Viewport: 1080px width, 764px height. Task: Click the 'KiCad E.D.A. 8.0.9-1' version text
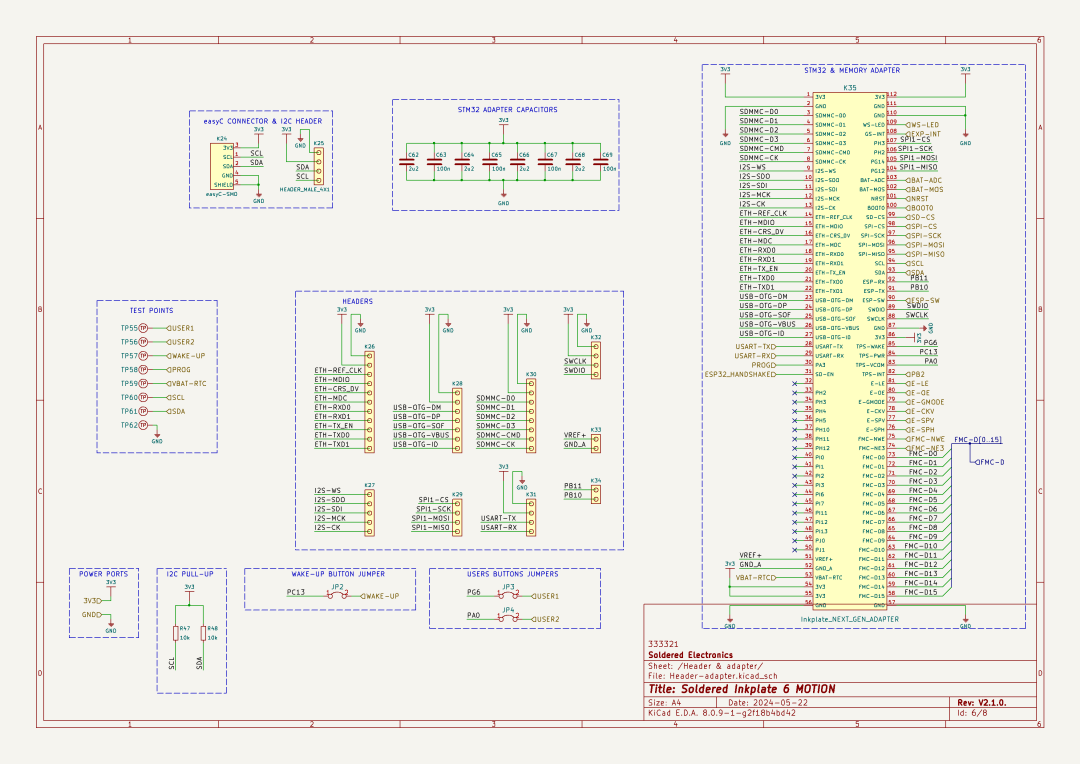coord(722,713)
